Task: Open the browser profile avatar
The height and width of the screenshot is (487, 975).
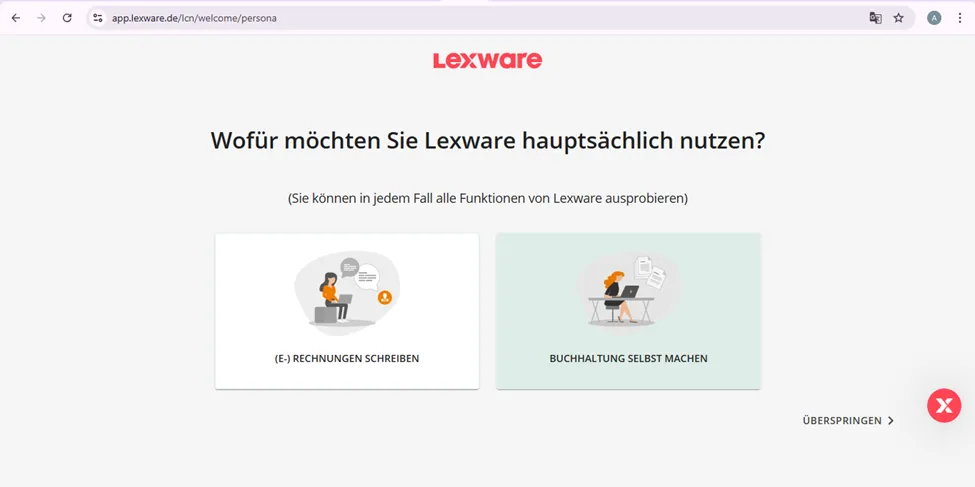Action: click(934, 18)
